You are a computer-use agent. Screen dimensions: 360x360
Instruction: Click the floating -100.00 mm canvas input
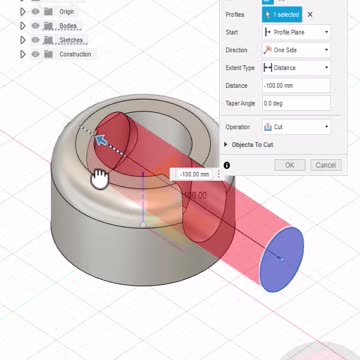tap(194, 174)
